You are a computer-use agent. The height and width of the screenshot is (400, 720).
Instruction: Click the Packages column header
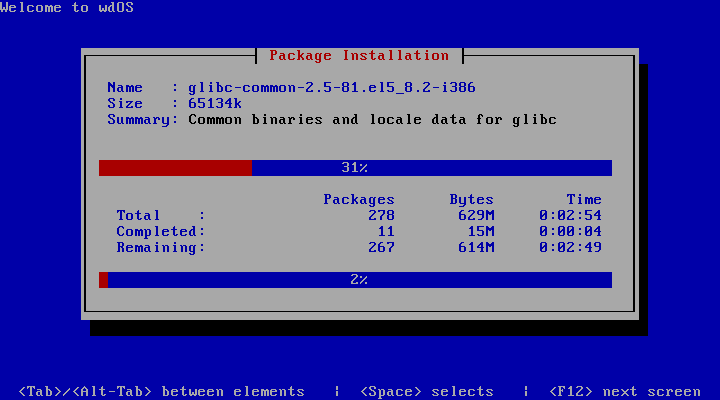[x=359, y=200]
